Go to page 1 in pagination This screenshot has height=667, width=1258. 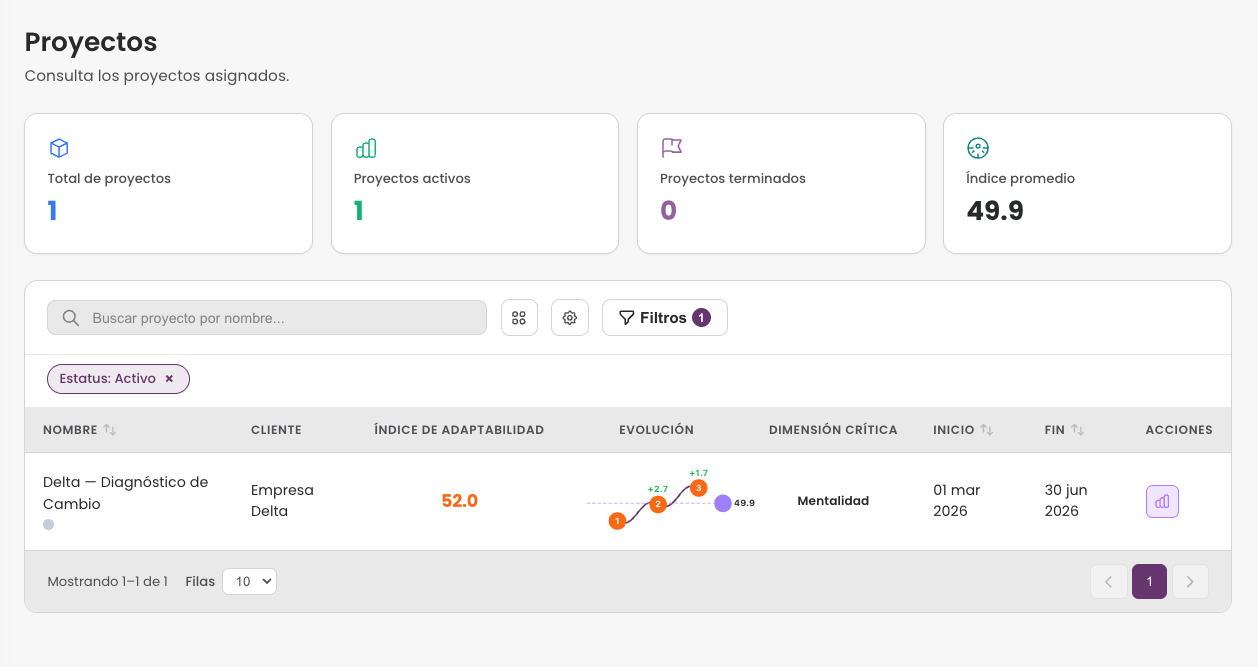(1149, 582)
